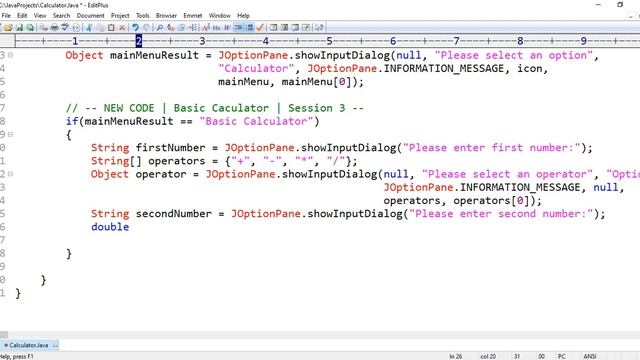Open the Document menu

pyautogui.click(x=90, y=16)
